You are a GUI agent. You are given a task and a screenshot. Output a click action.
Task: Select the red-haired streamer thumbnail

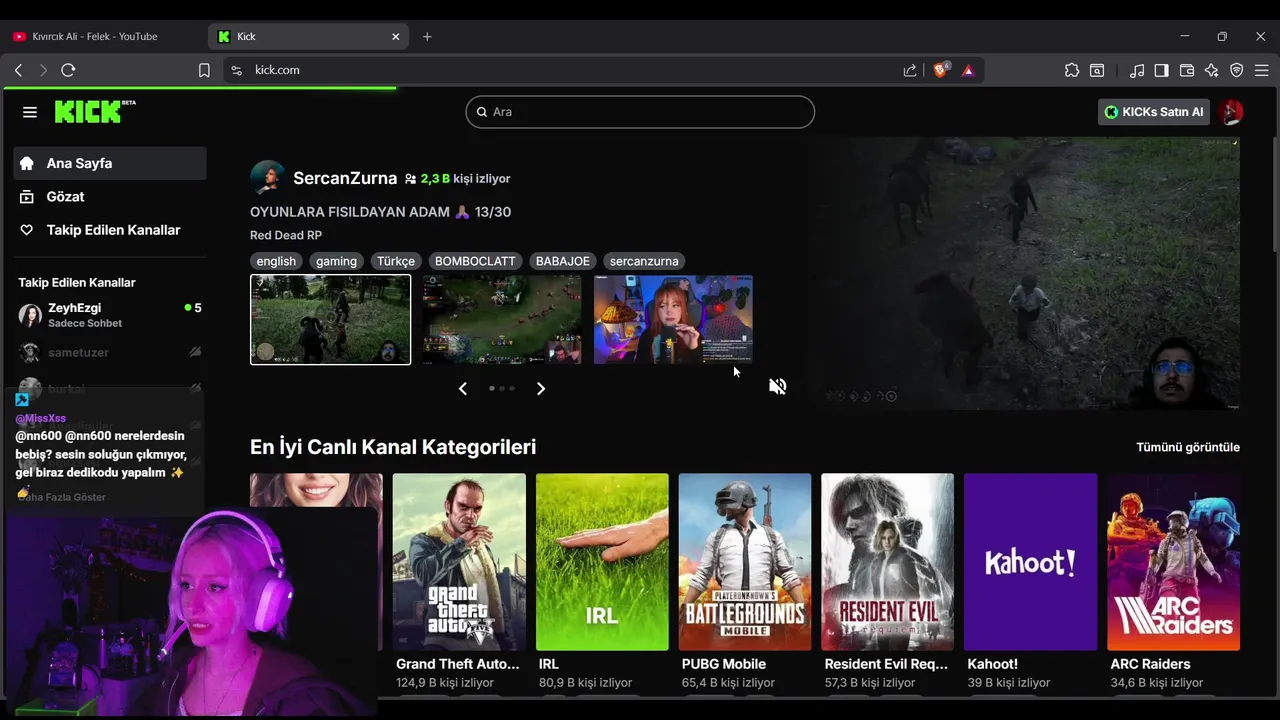tap(673, 320)
